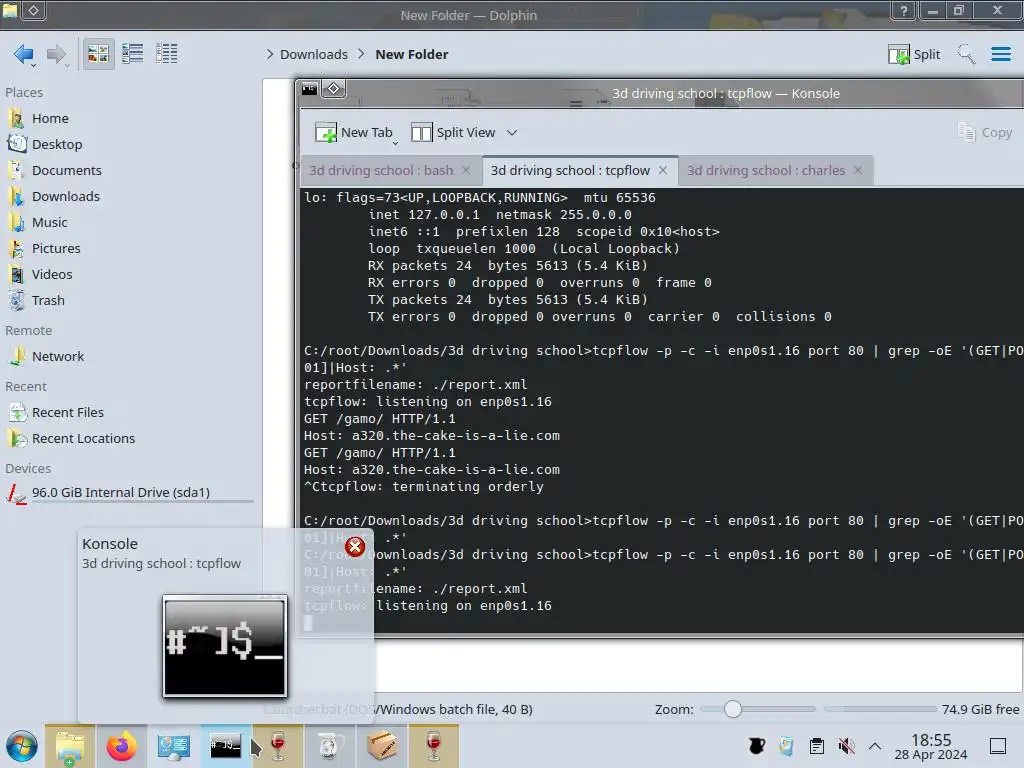
Task: Switch Dolphin to Compact view mode
Action: (133, 54)
